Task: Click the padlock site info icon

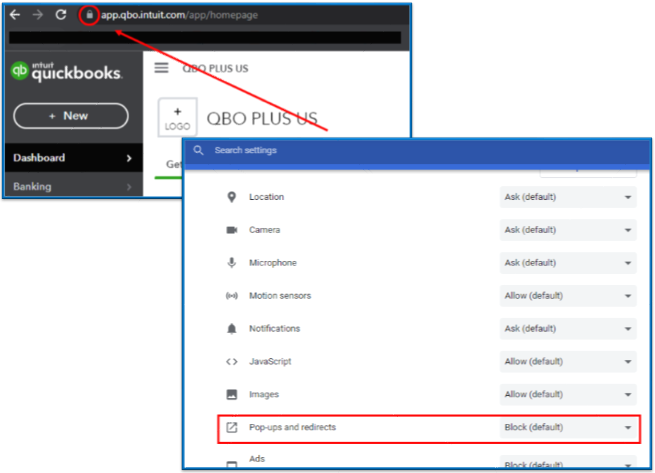Action: [x=89, y=15]
